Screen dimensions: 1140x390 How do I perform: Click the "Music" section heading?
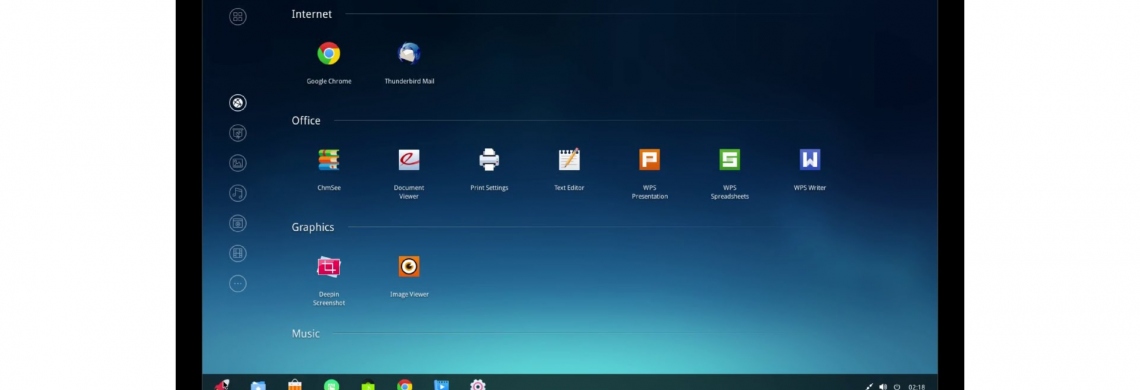tap(305, 333)
